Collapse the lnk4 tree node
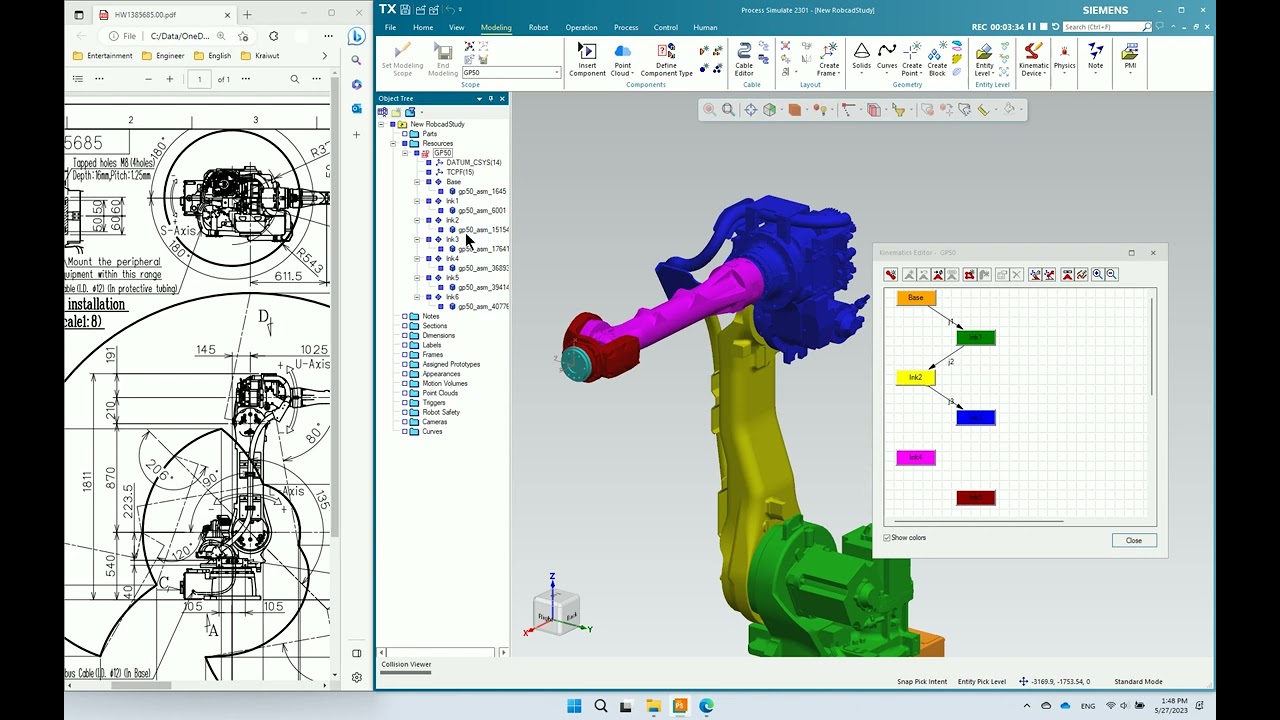 click(417, 259)
